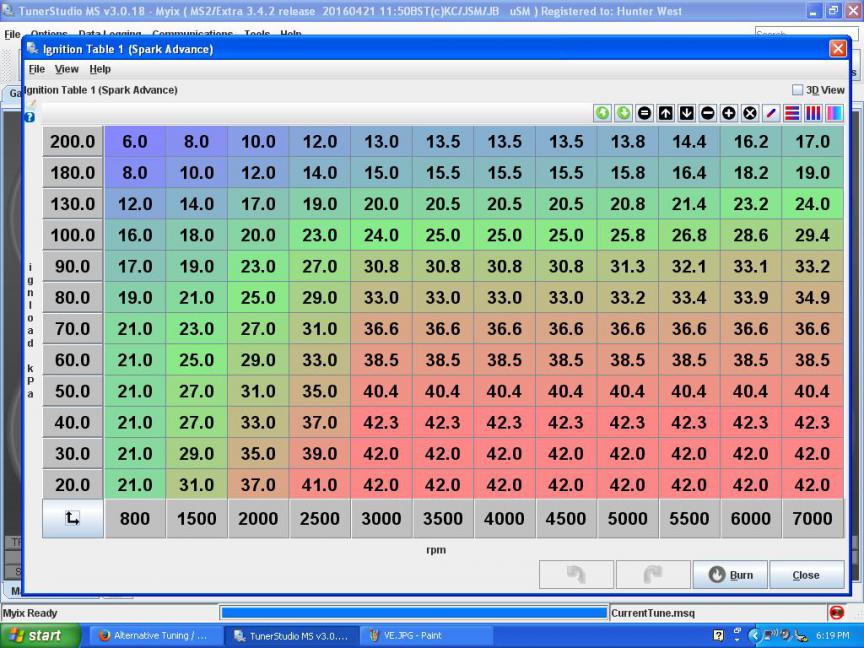Screen dimensions: 864x648
Task: Open the Help menu in Ignition Table window
Action: point(100,69)
